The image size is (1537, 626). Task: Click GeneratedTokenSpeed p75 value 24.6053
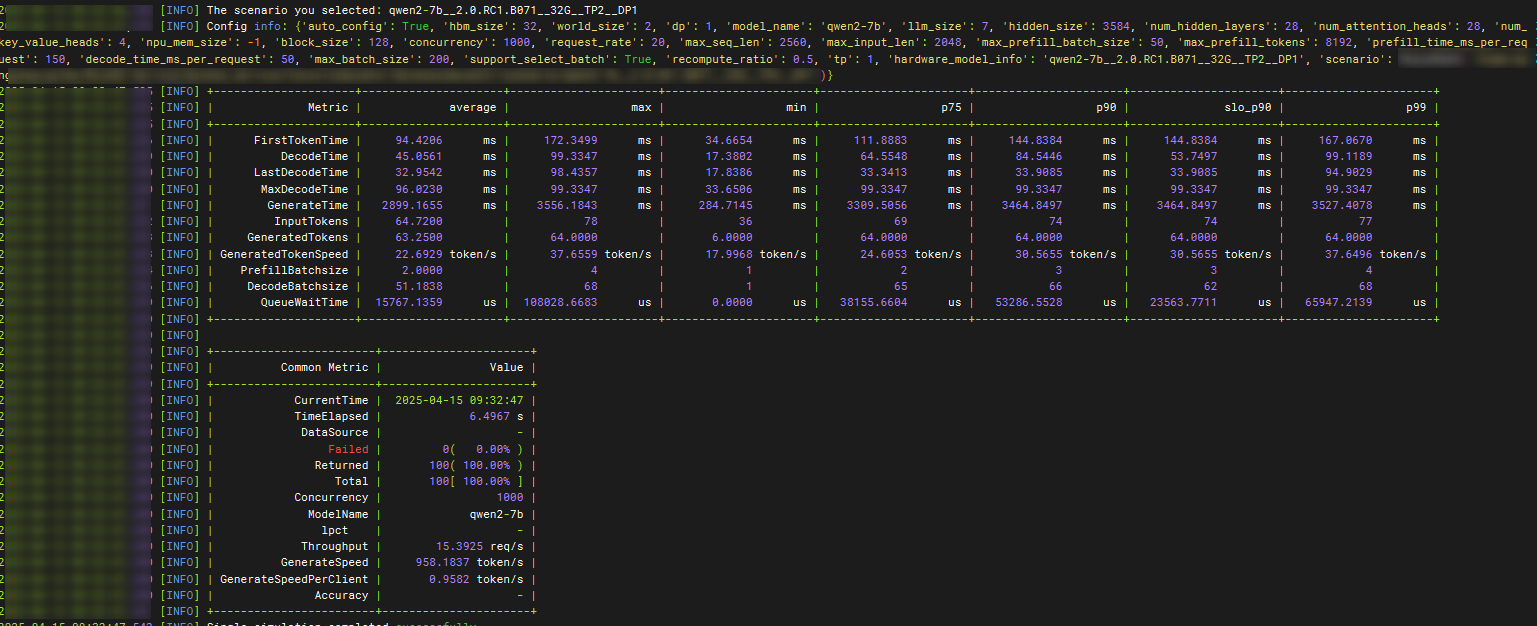pyautogui.click(x=883, y=254)
